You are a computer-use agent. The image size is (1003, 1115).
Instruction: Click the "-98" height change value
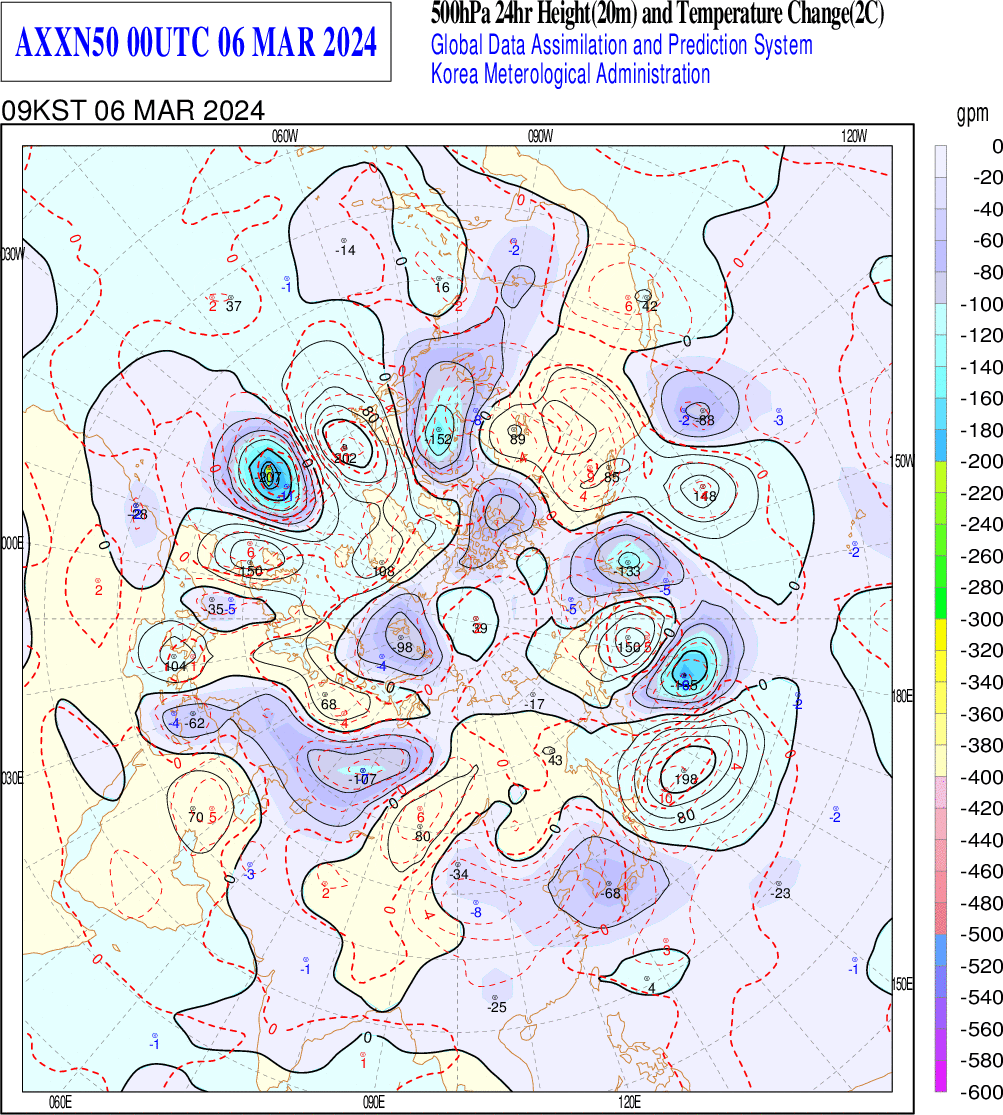[402, 648]
